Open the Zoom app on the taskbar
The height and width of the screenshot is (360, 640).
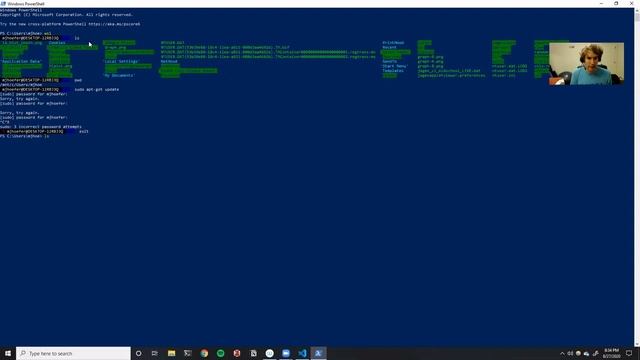[x=286, y=353]
